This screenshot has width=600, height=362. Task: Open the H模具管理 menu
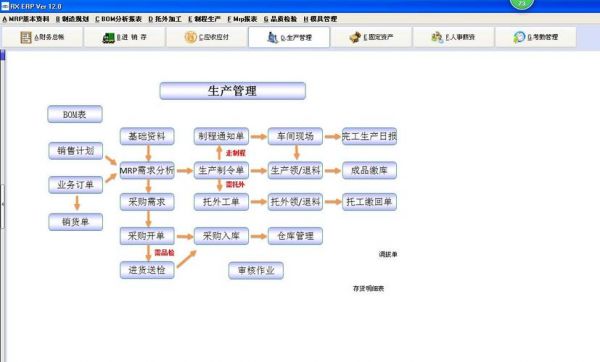[x=320, y=19]
